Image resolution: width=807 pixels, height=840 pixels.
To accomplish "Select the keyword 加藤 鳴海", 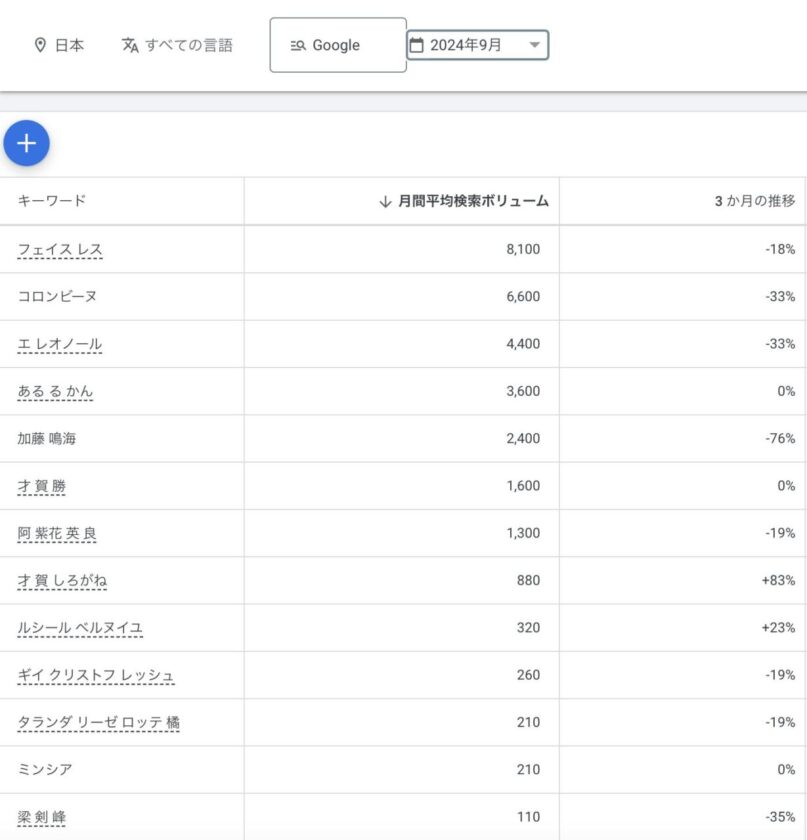I will 47,438.
